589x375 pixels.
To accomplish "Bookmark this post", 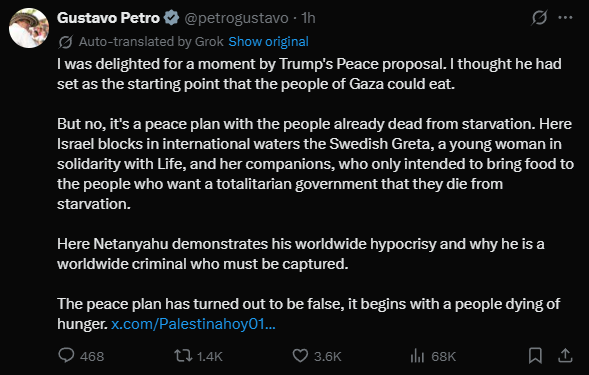I will tap(535, 355).
